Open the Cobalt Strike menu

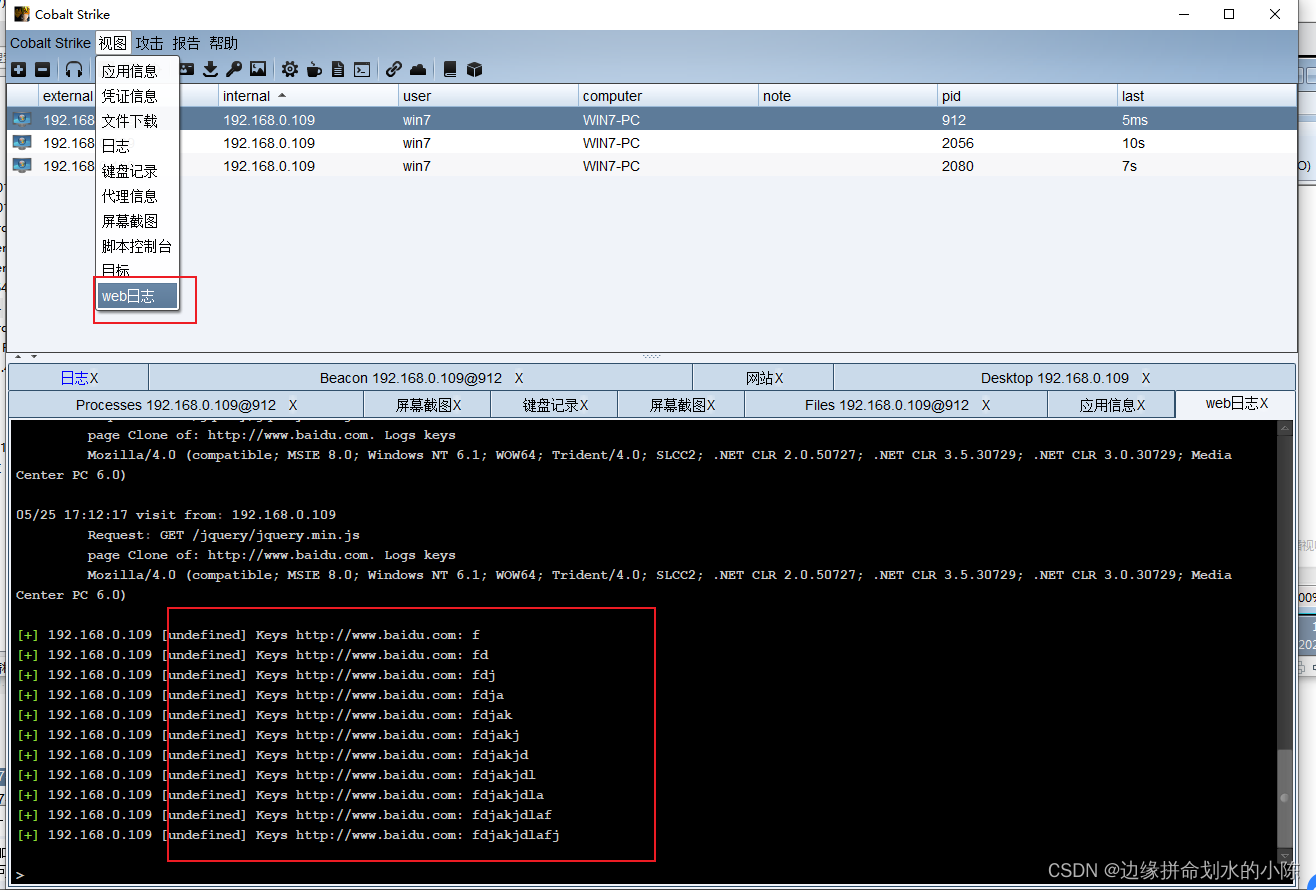(x=50, y=43)
